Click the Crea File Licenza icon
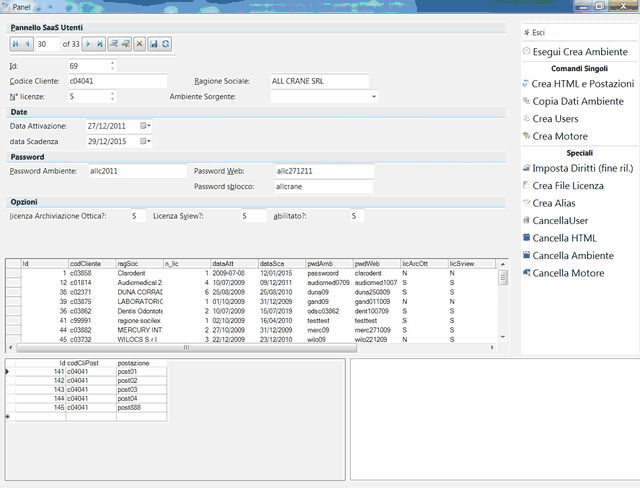Image resolution: width=640 pixels, height=488 pixels. (527, 185)
